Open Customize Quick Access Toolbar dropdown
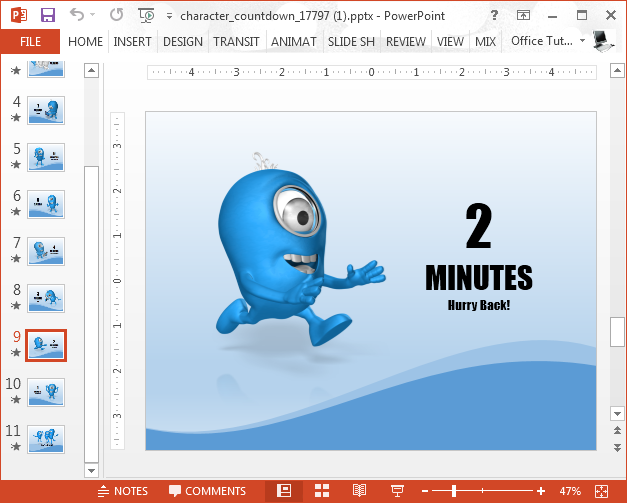Viewport: 627px width, 503px height. click(170, 16)
